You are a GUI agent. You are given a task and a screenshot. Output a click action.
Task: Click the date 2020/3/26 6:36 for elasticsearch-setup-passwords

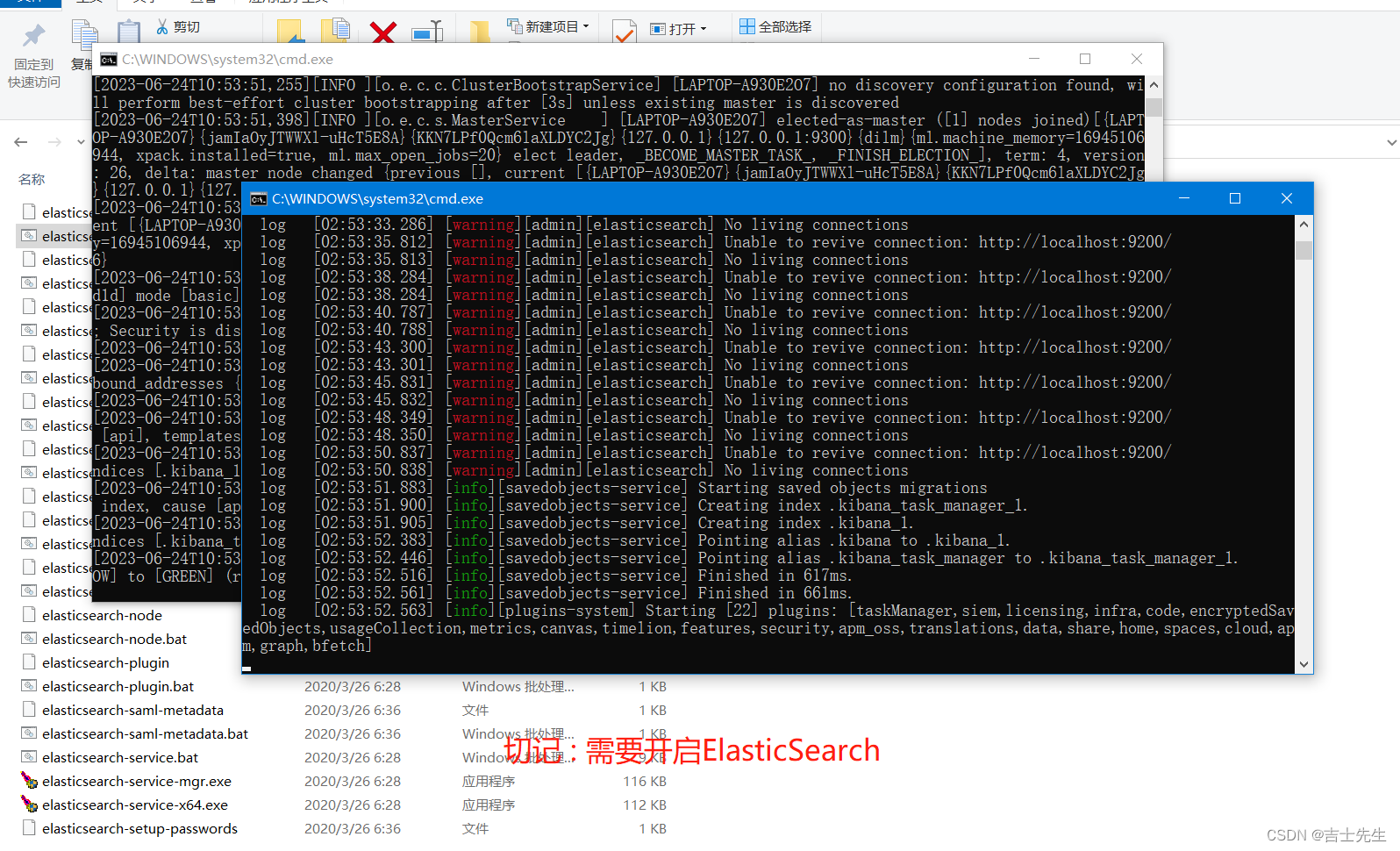pyautogui.click(x=353, y=828)
